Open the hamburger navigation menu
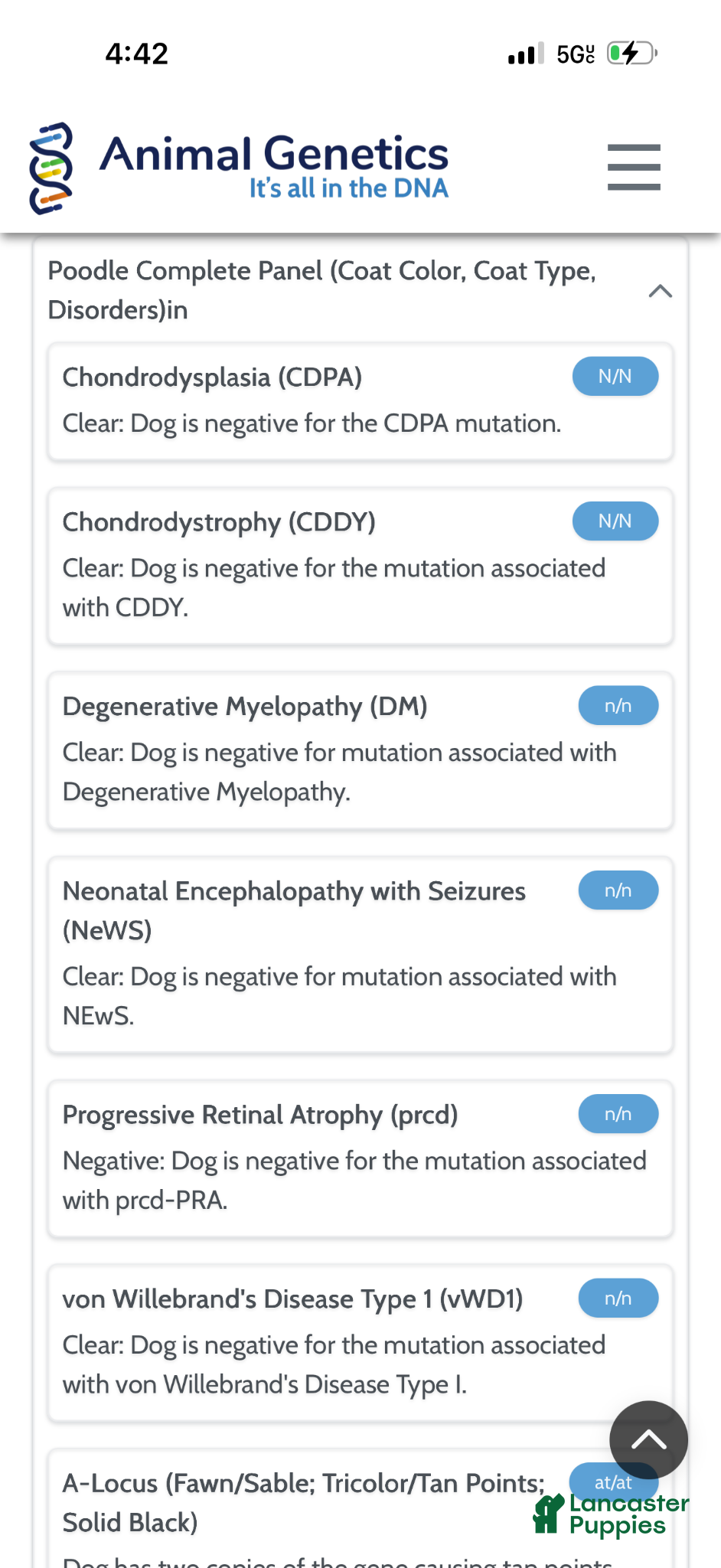This screenshot has height=1568, width=721. (634, 167)
